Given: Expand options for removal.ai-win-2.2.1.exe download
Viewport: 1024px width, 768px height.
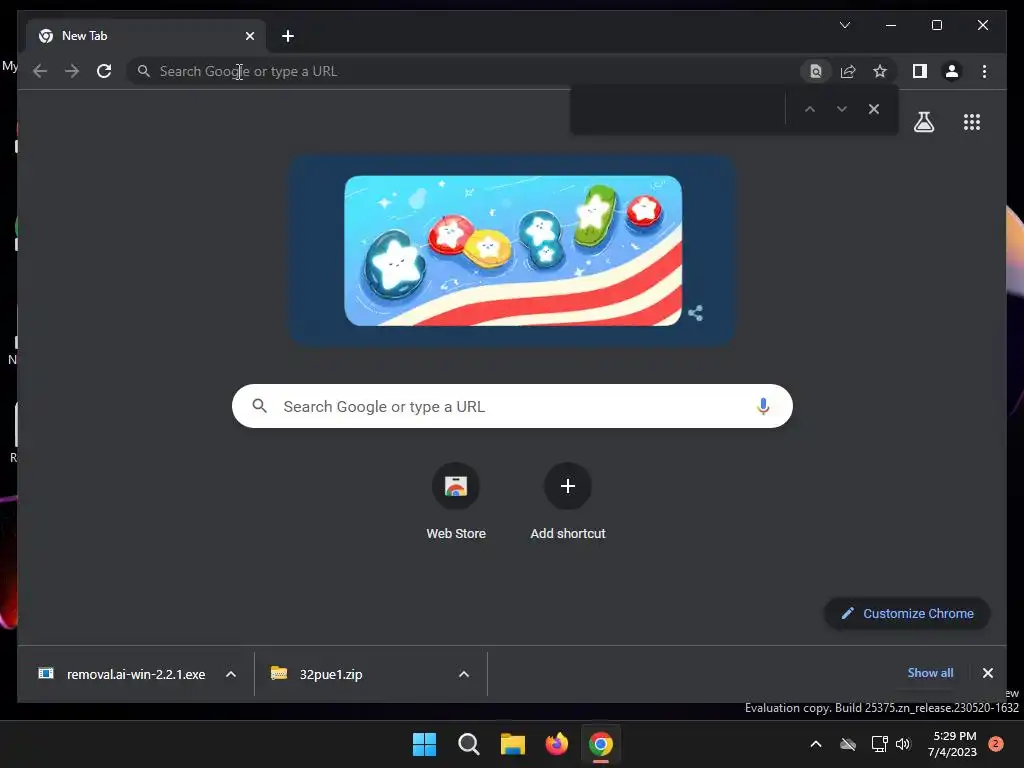Looking at the screenshot, I should (x=231, y=674).
